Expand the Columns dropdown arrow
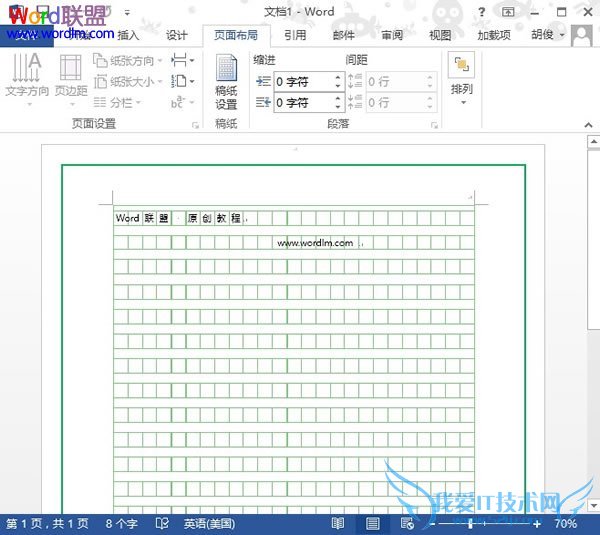 click(x=138, y=103)
